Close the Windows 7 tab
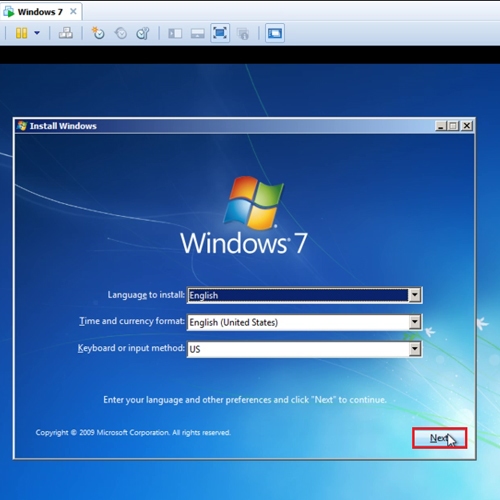 (x=73, y=12)
